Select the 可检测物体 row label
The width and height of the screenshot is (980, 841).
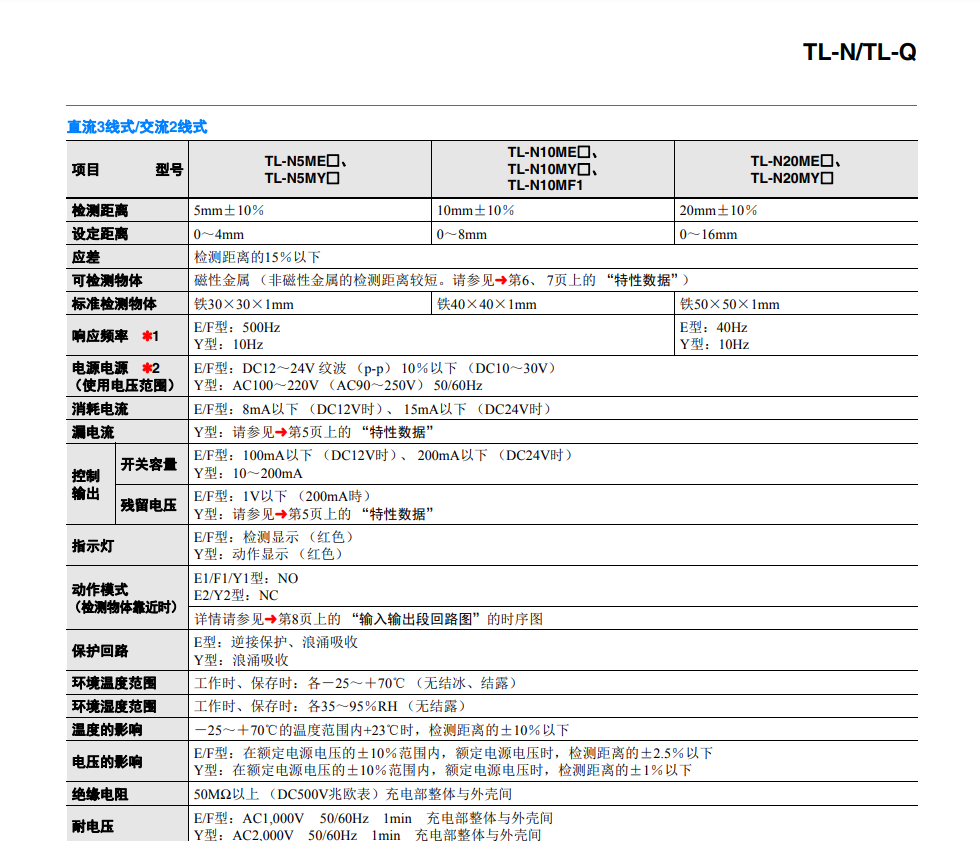(x=107, y=281)
